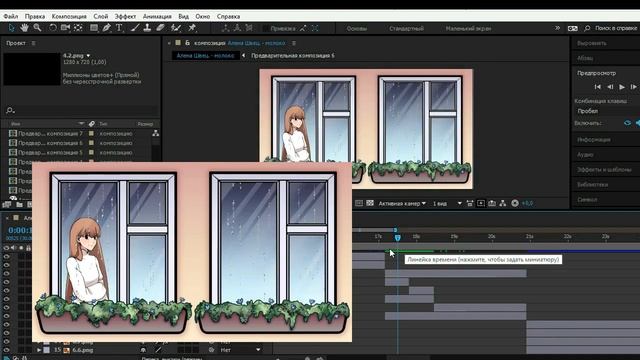The width and height of the screenshot is (640, 360).
Task: Open the Эффект menu
Action: pos(125,16)
